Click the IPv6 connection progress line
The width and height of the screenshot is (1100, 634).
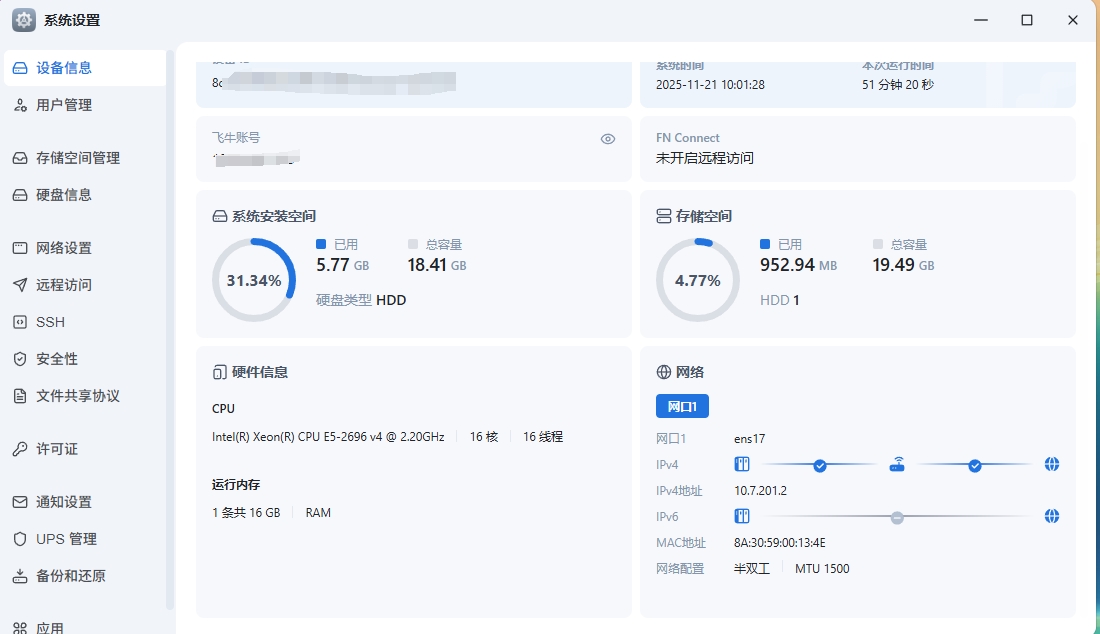pos(897,517)
